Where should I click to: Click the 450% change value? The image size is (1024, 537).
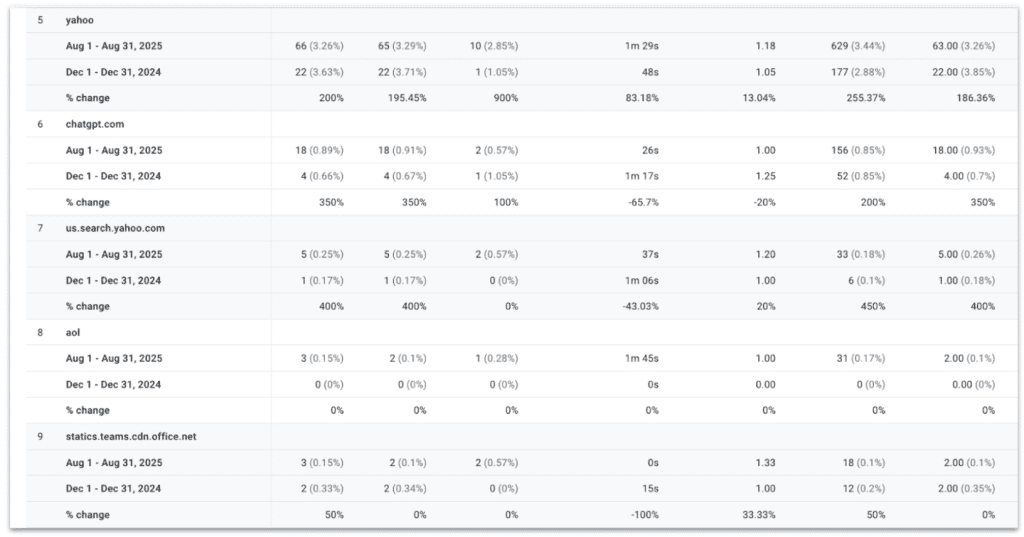tap(872, 306)
